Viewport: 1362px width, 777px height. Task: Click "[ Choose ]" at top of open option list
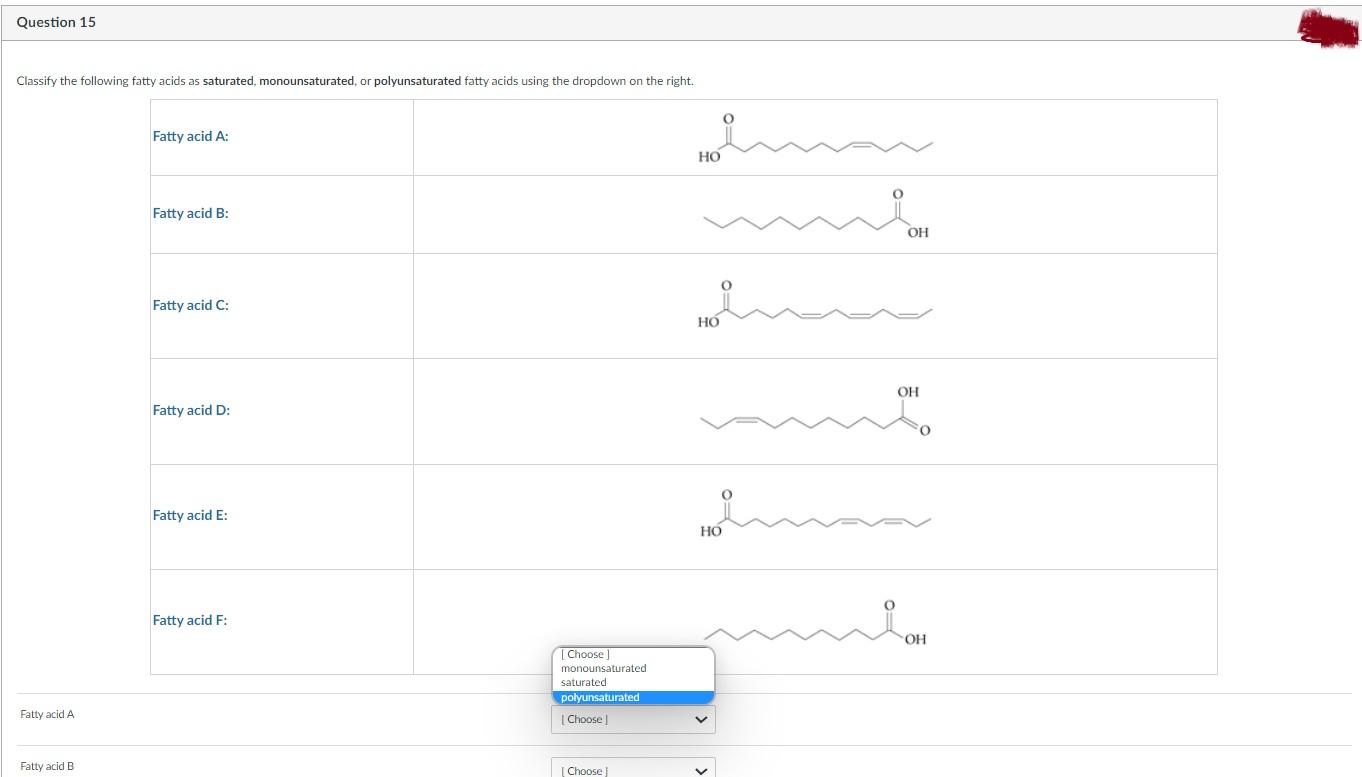click(x=584, y=654)
